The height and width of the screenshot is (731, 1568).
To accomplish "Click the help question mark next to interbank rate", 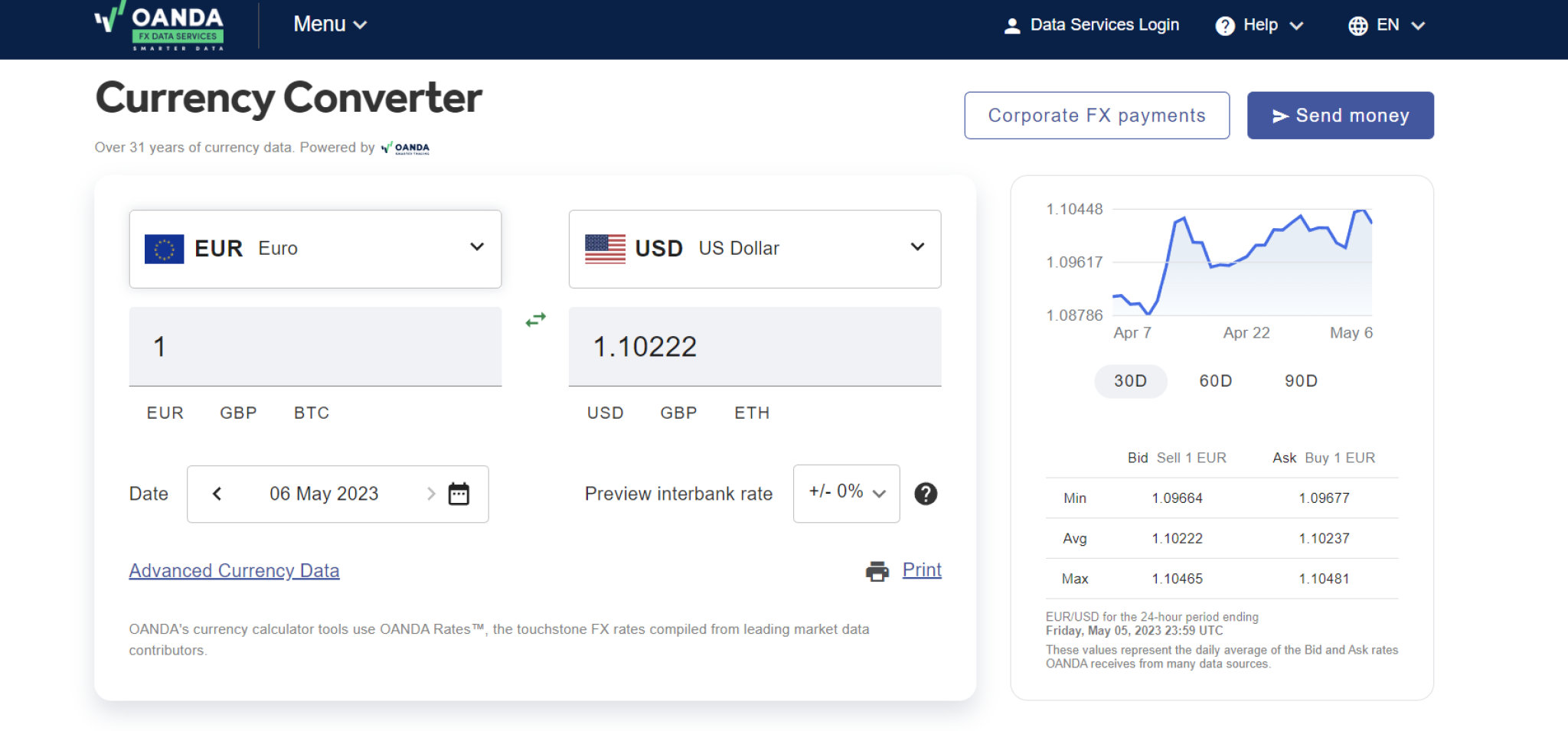I will point(926,494).
